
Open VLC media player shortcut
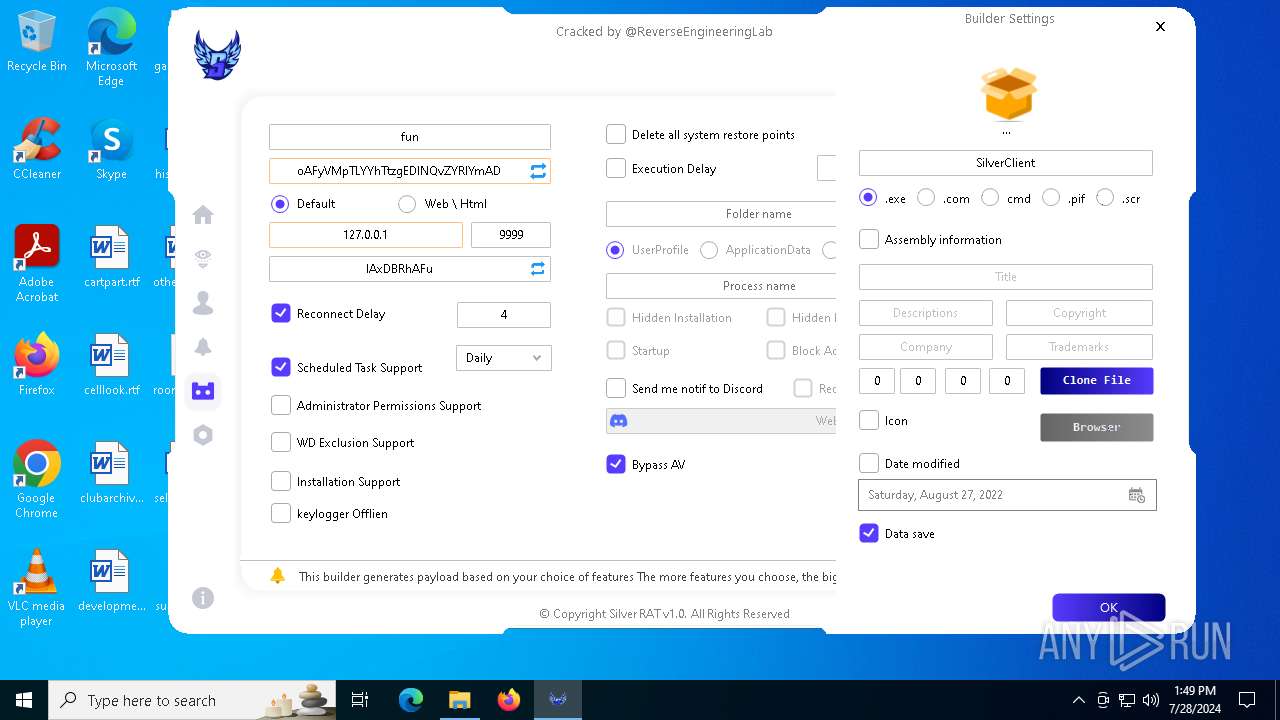[37, 588]
